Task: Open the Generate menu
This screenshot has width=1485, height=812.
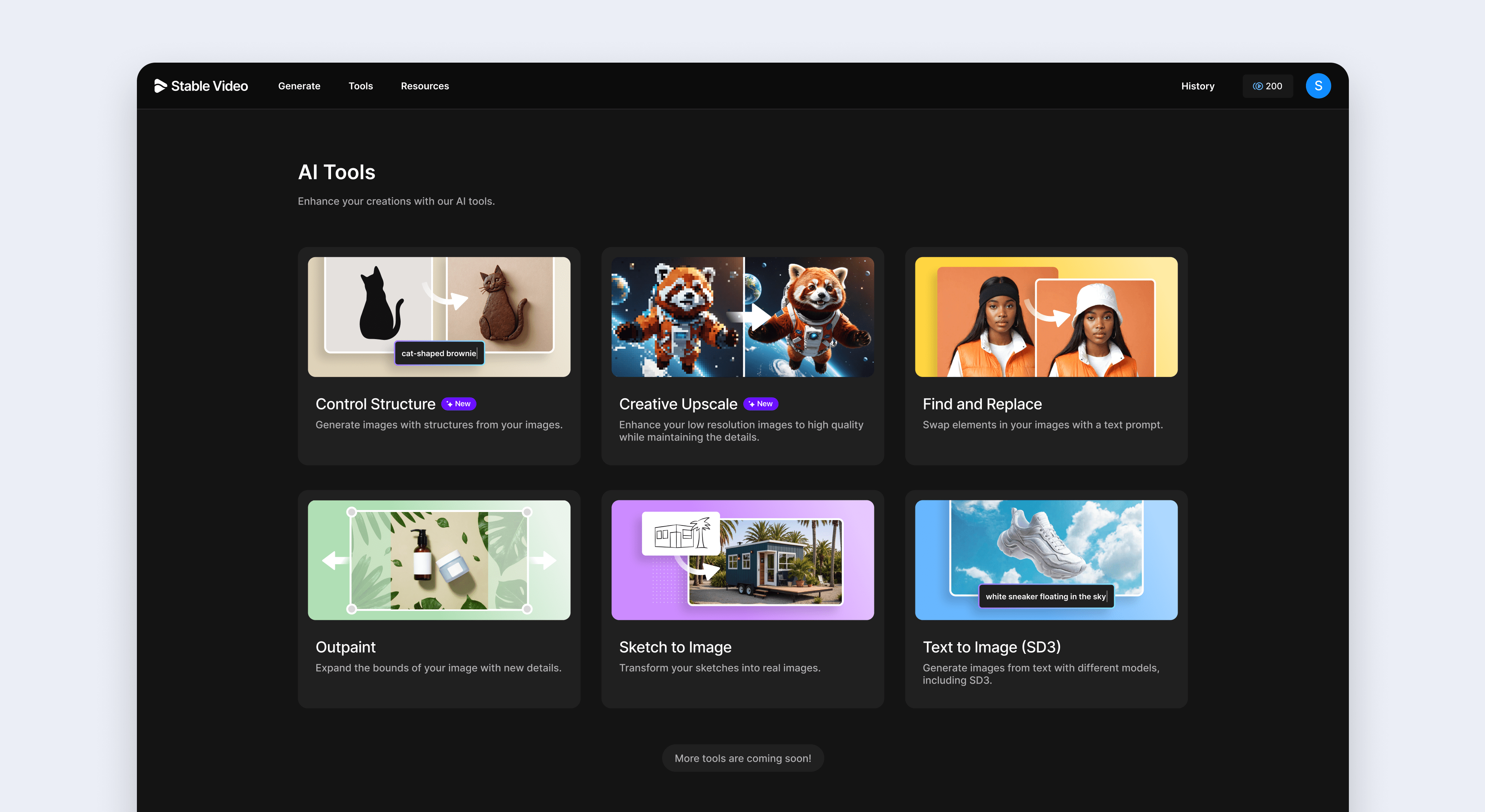Action: [x=299, y=86]
